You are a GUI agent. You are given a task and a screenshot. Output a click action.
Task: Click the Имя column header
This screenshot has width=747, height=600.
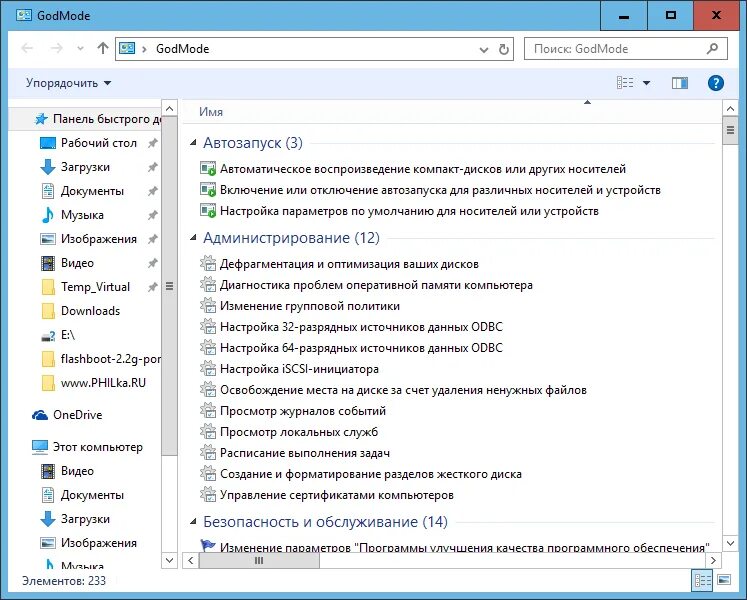(x=211, y=112)
